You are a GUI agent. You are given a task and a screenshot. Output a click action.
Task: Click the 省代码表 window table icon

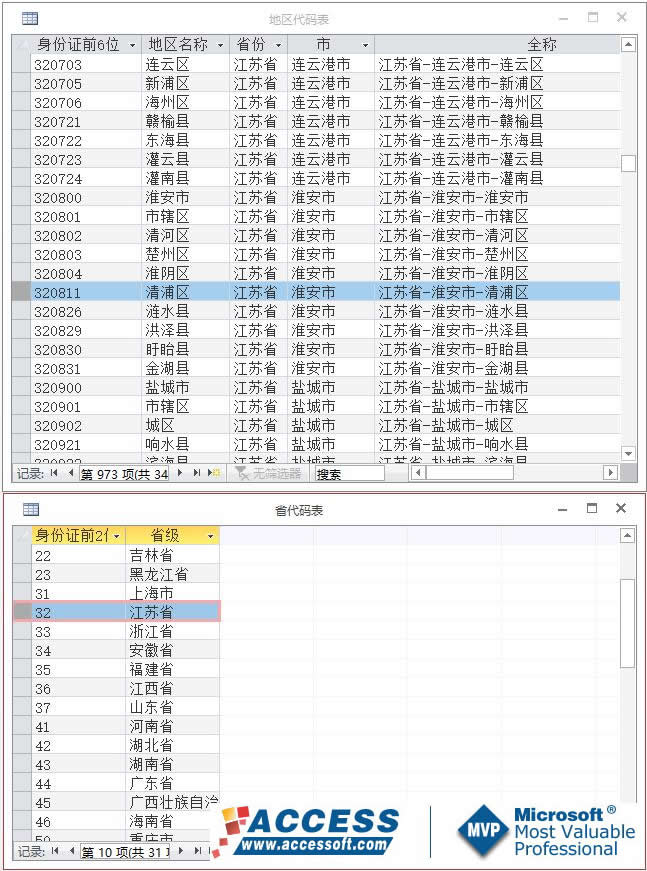(x=31, y=509)
